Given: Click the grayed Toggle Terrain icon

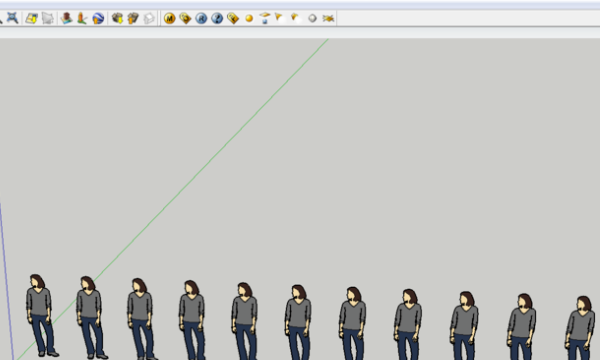Looking at the screenshot, I should coord(47,18).
